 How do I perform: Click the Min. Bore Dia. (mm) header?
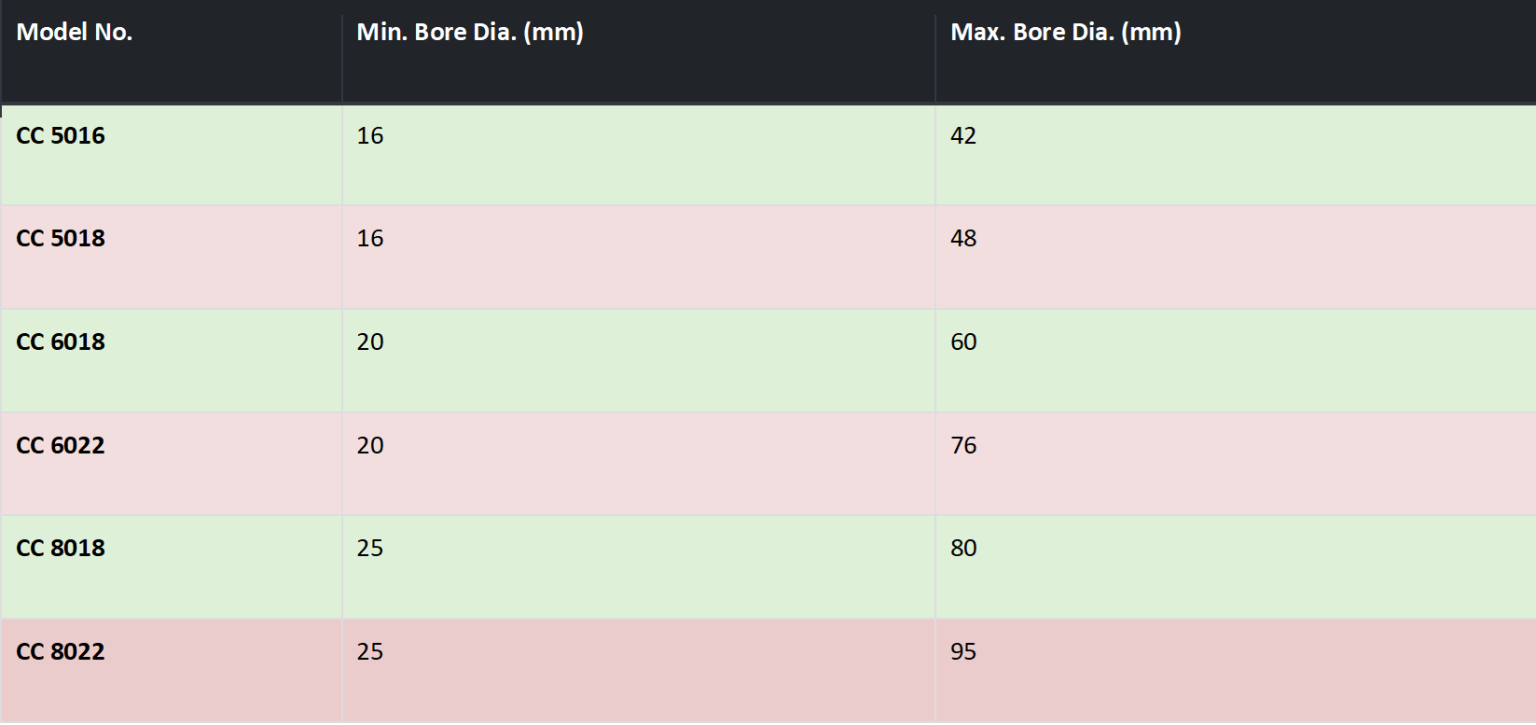tap(470, 33)
